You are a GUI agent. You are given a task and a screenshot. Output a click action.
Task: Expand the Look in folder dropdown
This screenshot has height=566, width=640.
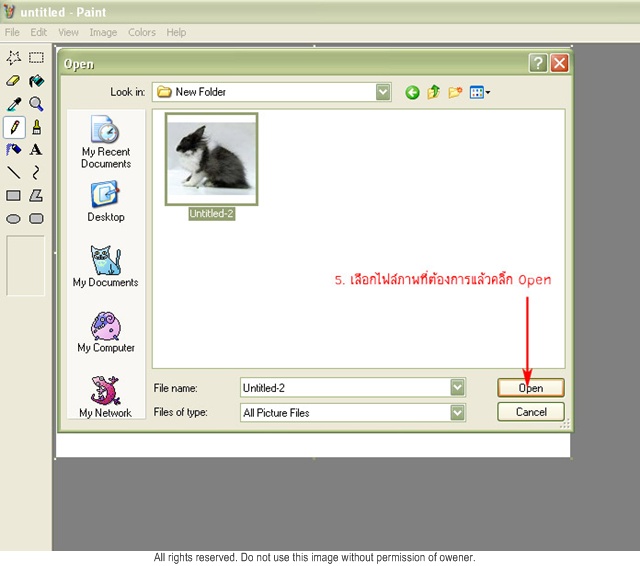pos(383,92)
